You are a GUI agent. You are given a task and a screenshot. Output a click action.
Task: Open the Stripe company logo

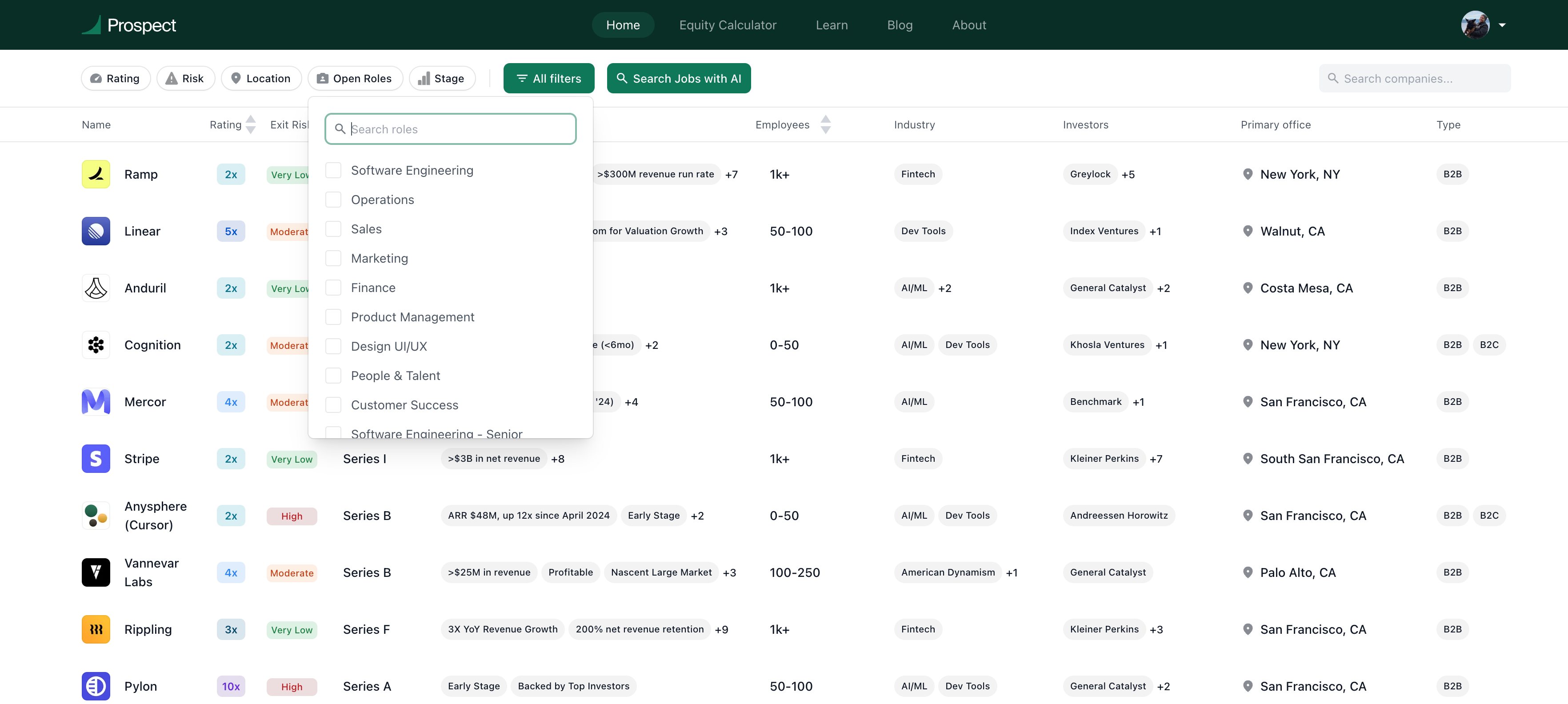point(96,459)
